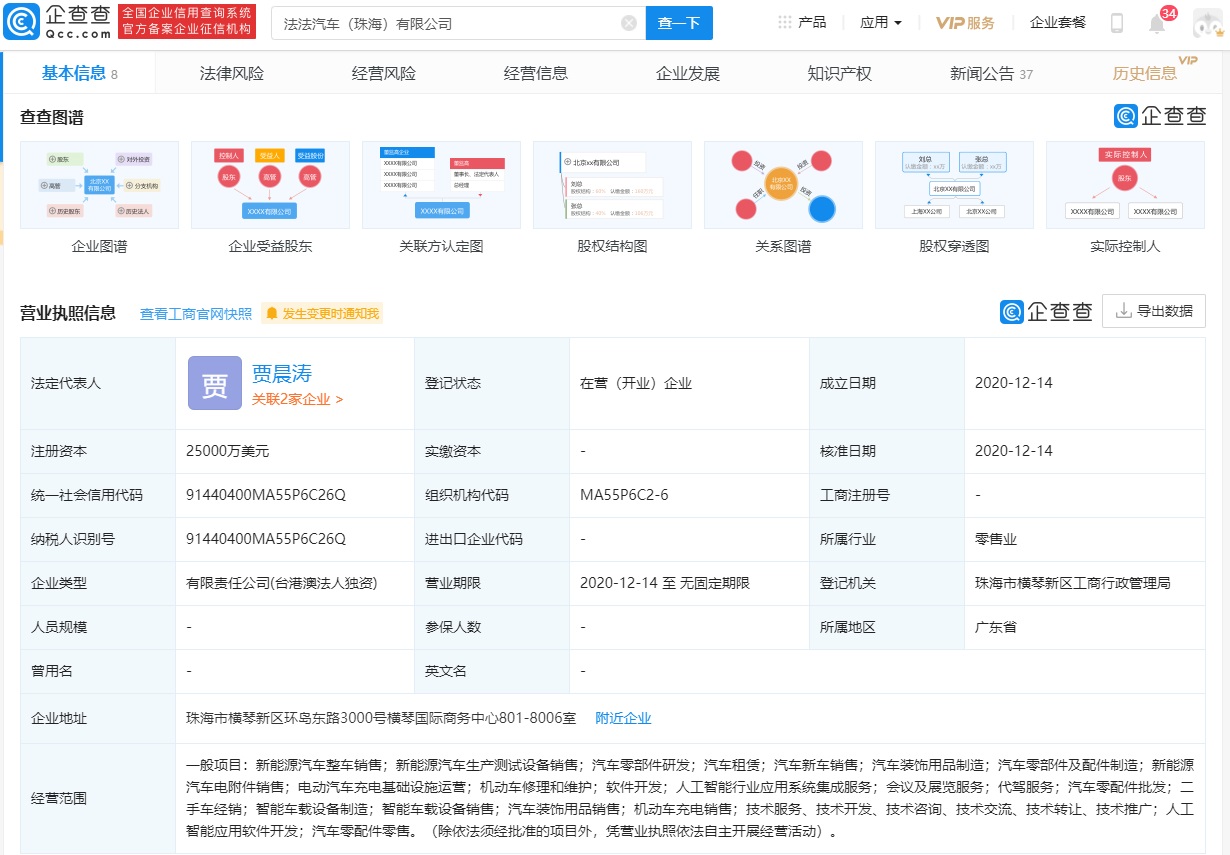
Task: Open the user avatar menu
Action: [x=1207, y=22]
